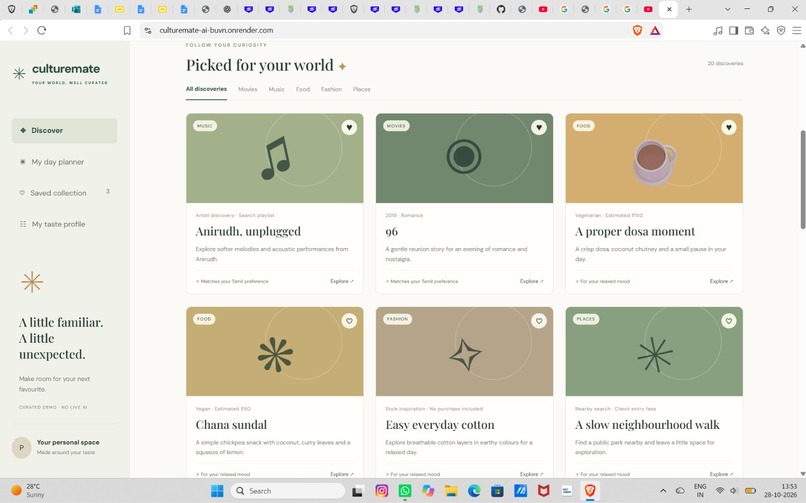
Task: Click Explore on Easy everyday cotton card
Action: (x=532, y=474)
